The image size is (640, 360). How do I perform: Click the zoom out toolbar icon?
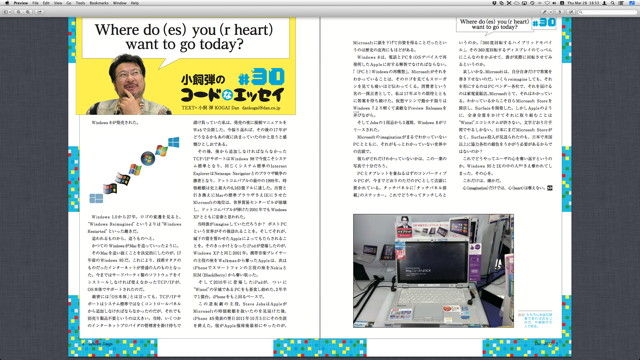click(18, 12)
